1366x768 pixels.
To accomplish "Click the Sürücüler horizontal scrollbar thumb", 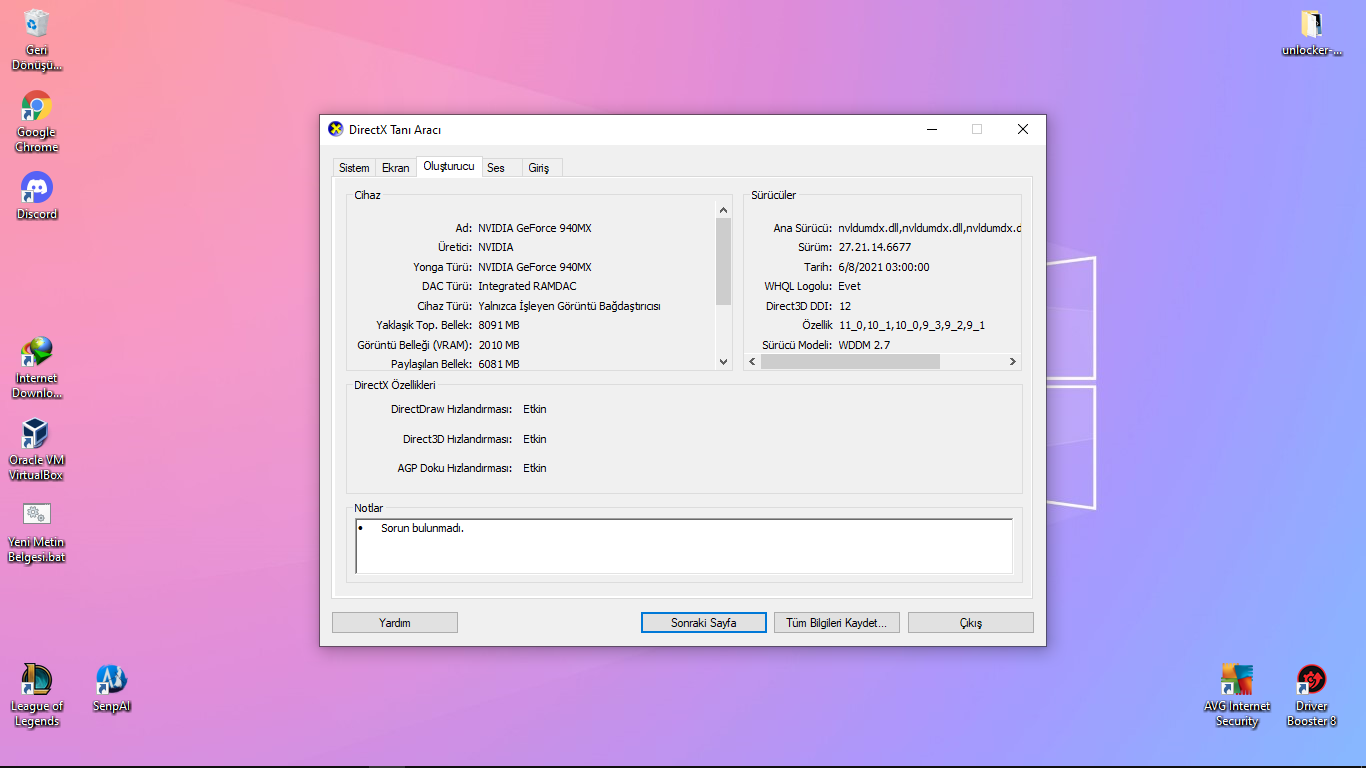I will click(850, 362).
